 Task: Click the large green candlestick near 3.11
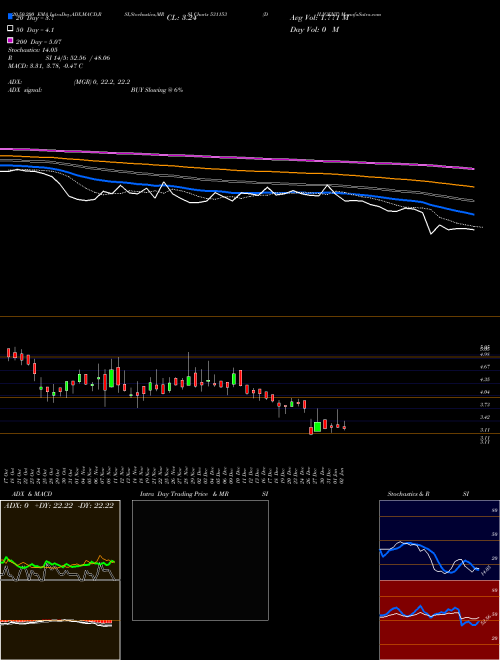(x=317, y=426)
